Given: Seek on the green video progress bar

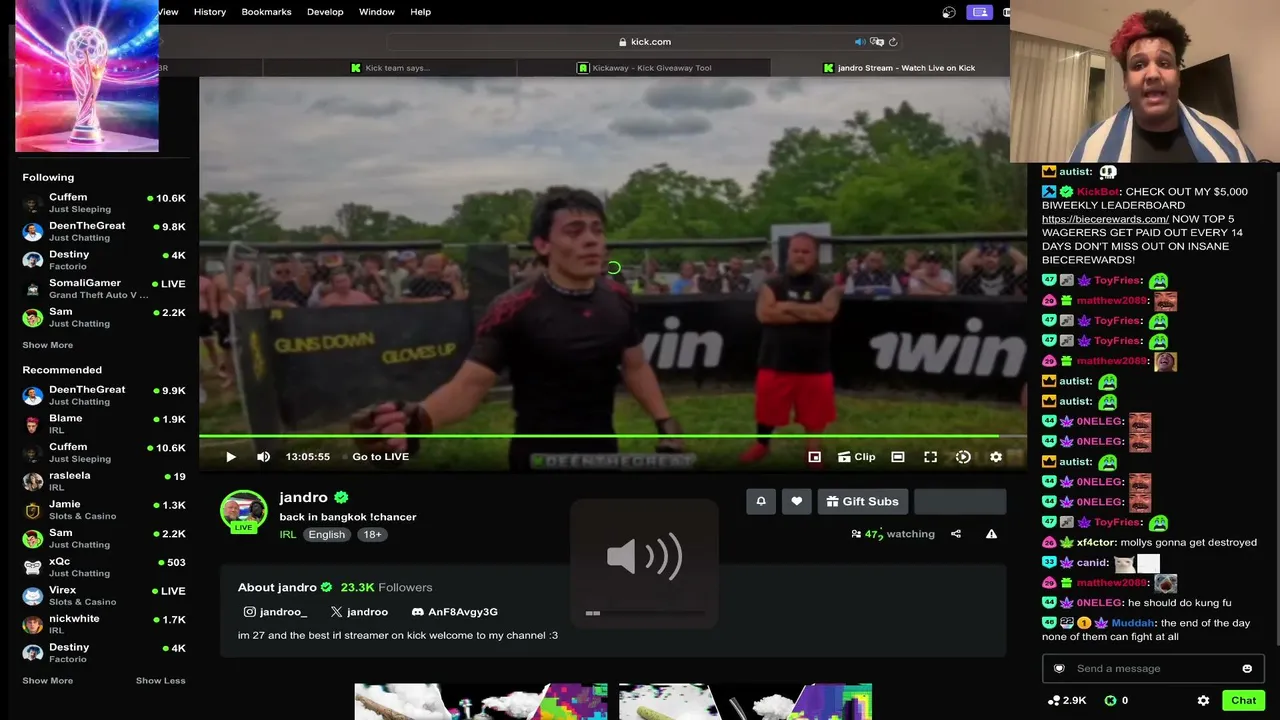Looking at the screenshot, I should 612,436.
